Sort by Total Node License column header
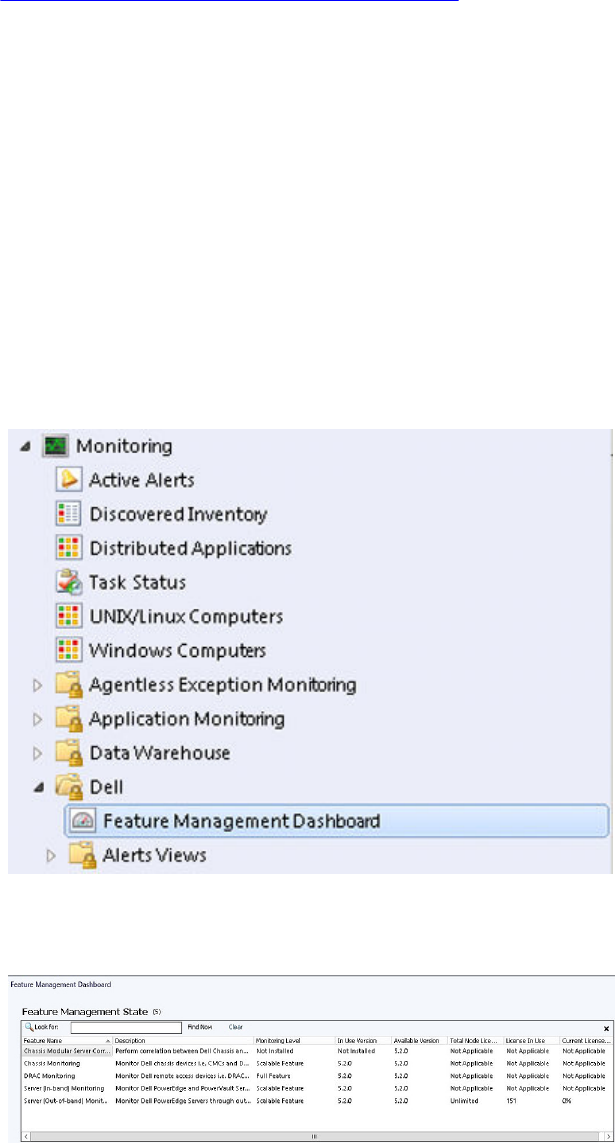 [476, 1040]
